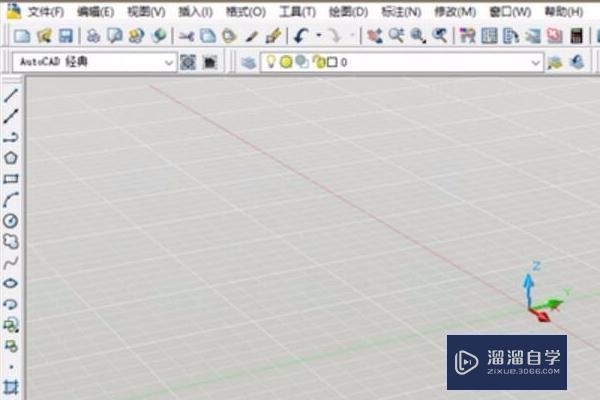Image resolution: width=600 pixels, height=400 pixels.
Task: Toggle layer 0 lock icon
Action: [x=318, y=62]
